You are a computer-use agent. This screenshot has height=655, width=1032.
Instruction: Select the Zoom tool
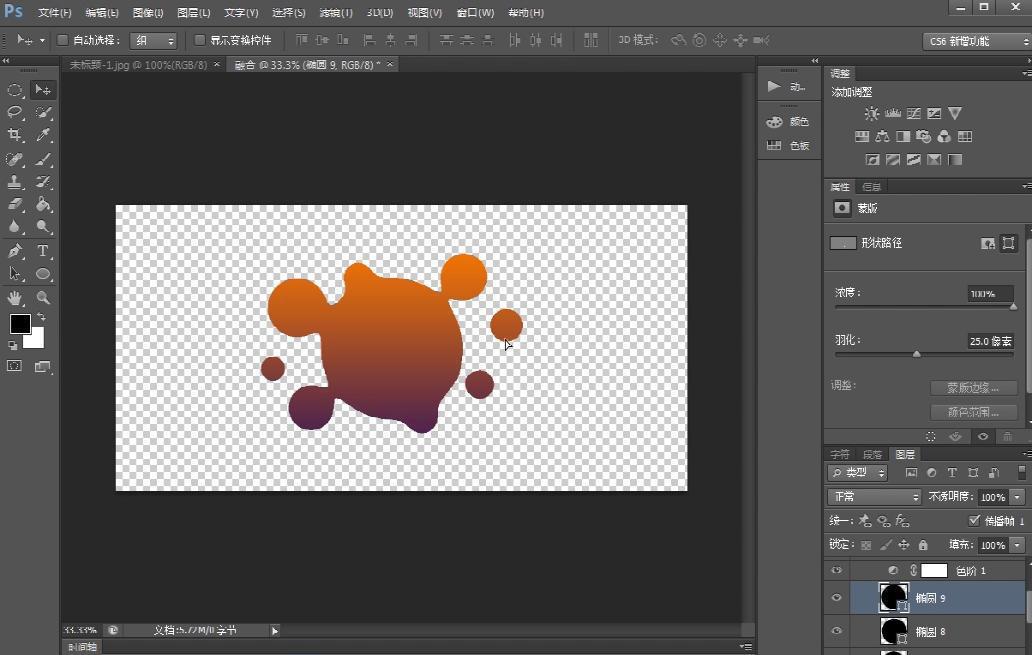point(43,298)
